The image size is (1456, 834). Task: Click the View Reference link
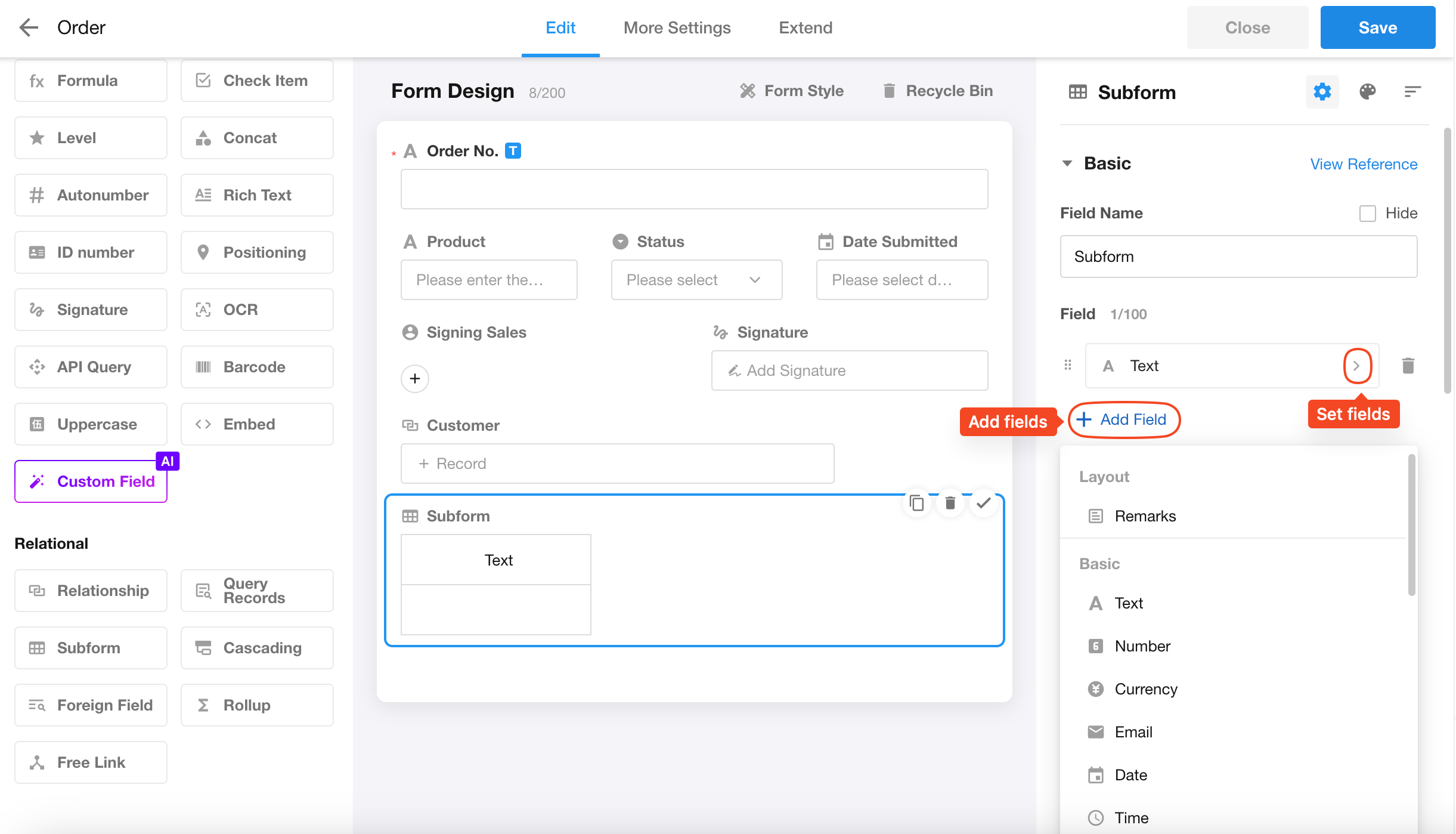(x=1364, y=164)
